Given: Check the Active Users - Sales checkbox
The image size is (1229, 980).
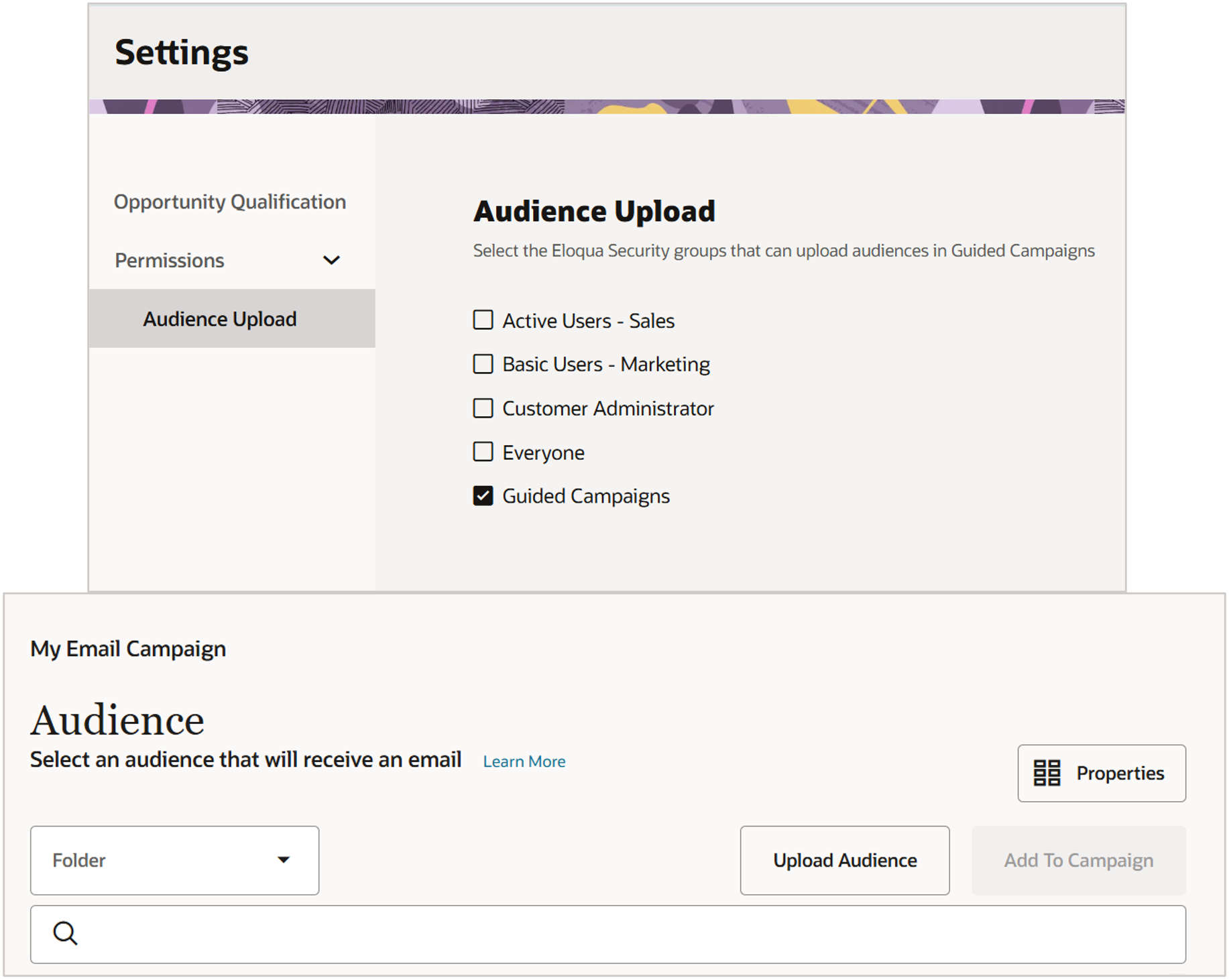Looking at the screenshot, I should pos(483,320).
